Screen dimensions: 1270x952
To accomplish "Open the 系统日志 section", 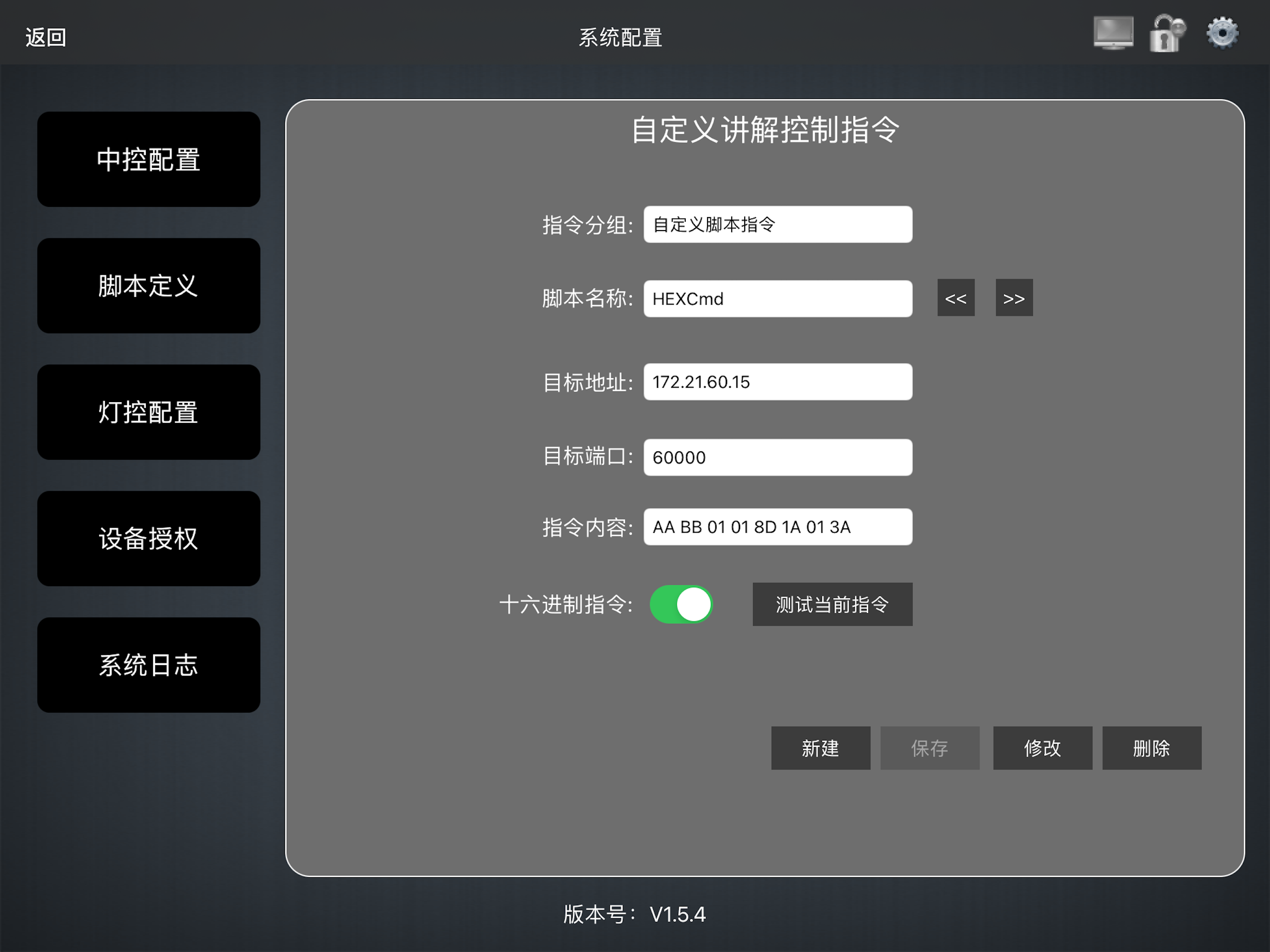I will pyautogui.click(x=149, y=665).
